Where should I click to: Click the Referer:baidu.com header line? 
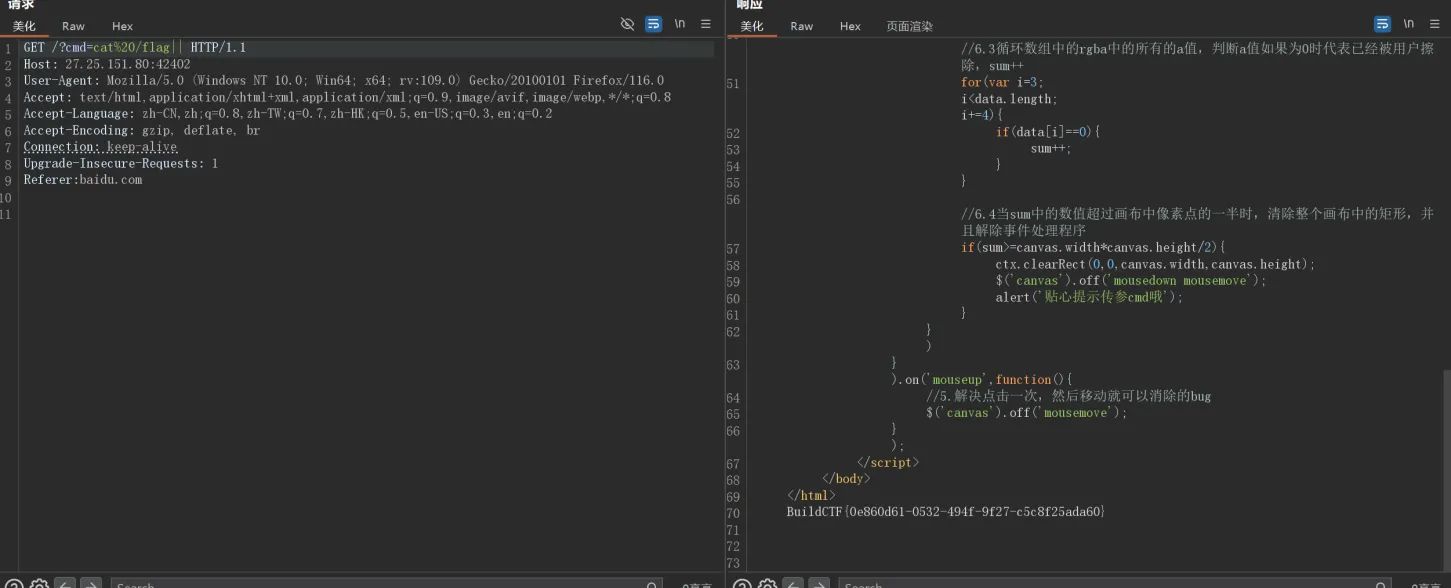click(83, 180)
